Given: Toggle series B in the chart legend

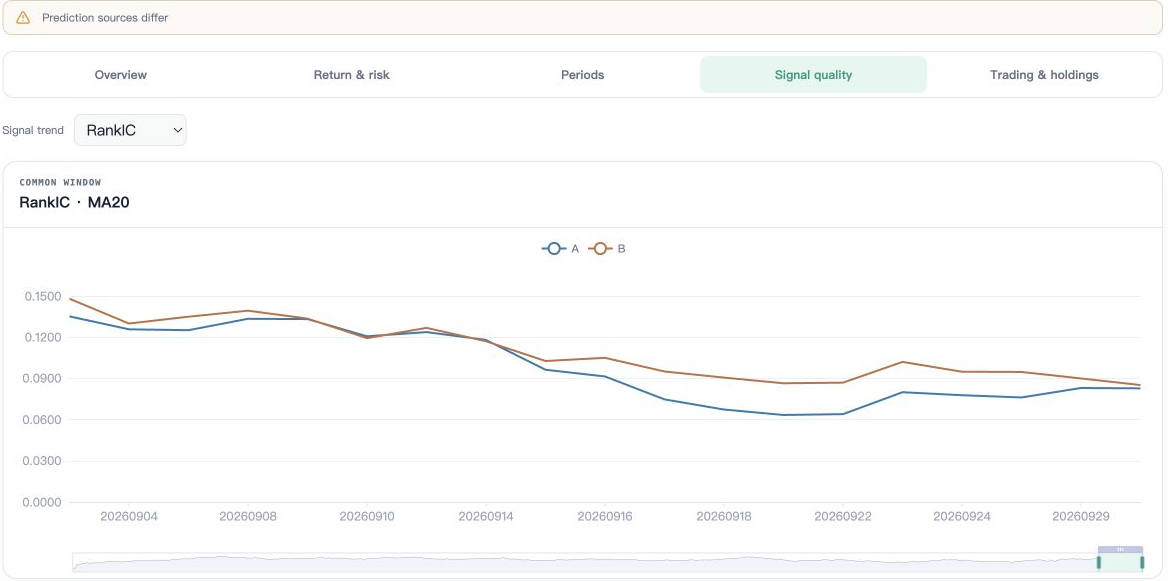Looking at the screenshot, I should (x=607, y=249).
